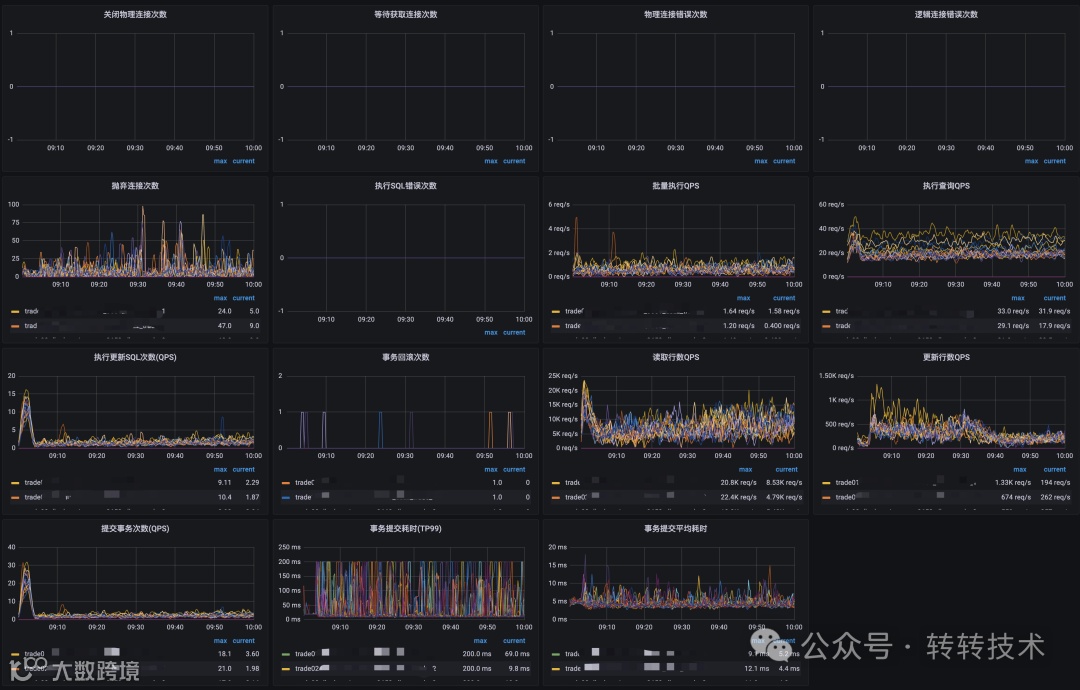This screenshot has width=1080, height=690.
Task: Click the 33.0 req/s max value
Action: [x=1013, y=311]
